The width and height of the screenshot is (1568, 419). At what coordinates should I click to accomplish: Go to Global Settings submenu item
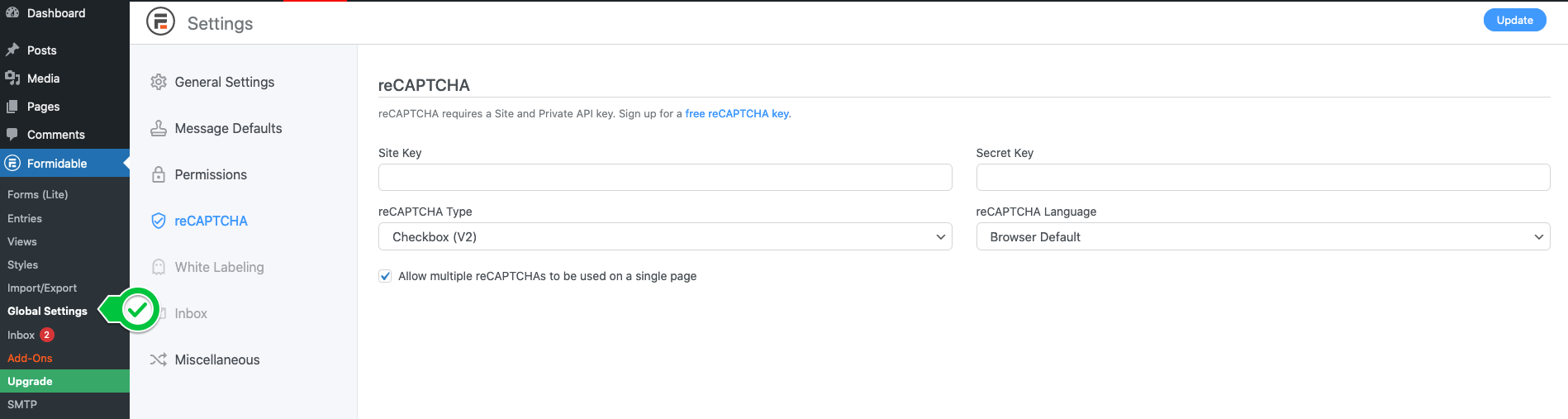click(47, 311)
